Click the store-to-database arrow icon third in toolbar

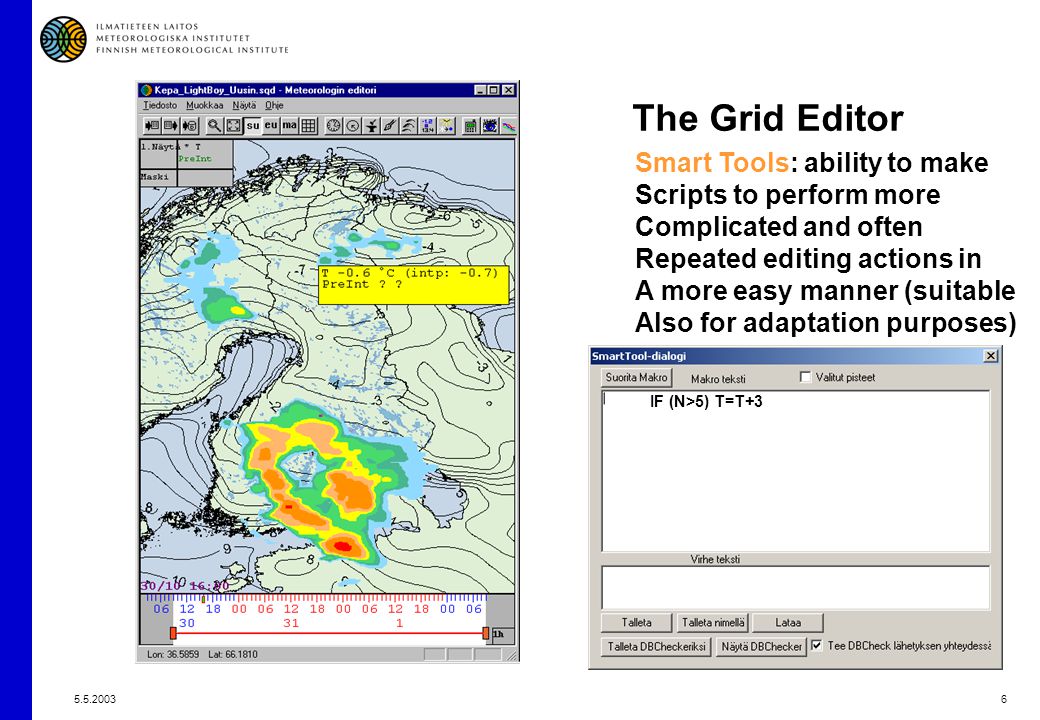tap(190, 125)
